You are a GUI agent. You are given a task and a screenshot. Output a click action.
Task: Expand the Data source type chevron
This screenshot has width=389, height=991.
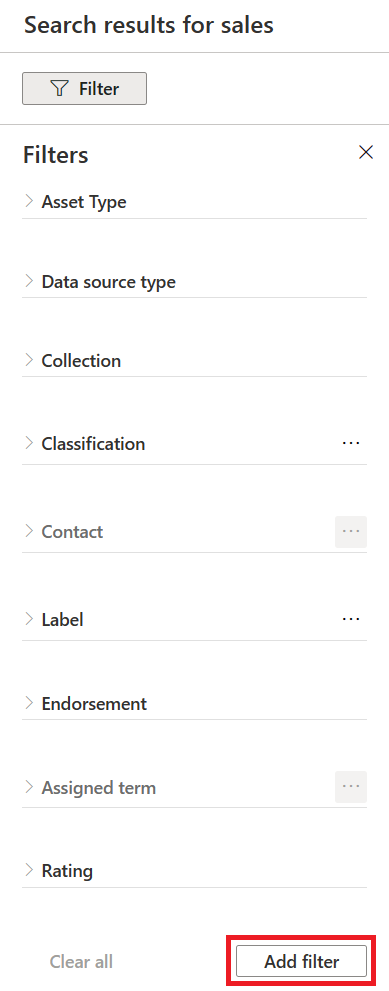(x=29, y=281)
